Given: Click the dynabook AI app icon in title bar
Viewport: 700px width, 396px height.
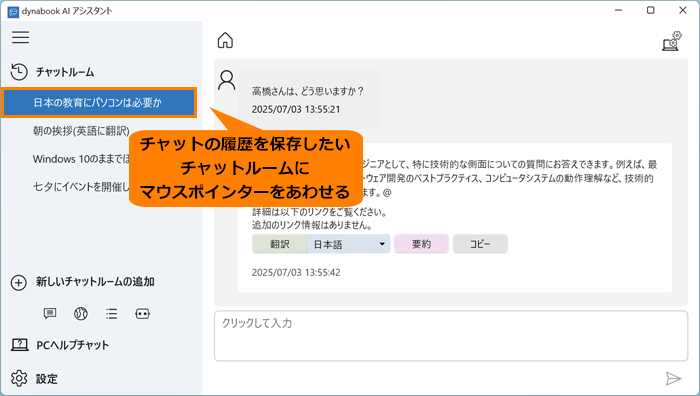Looking at the screenshot, I should pos(13,12).
